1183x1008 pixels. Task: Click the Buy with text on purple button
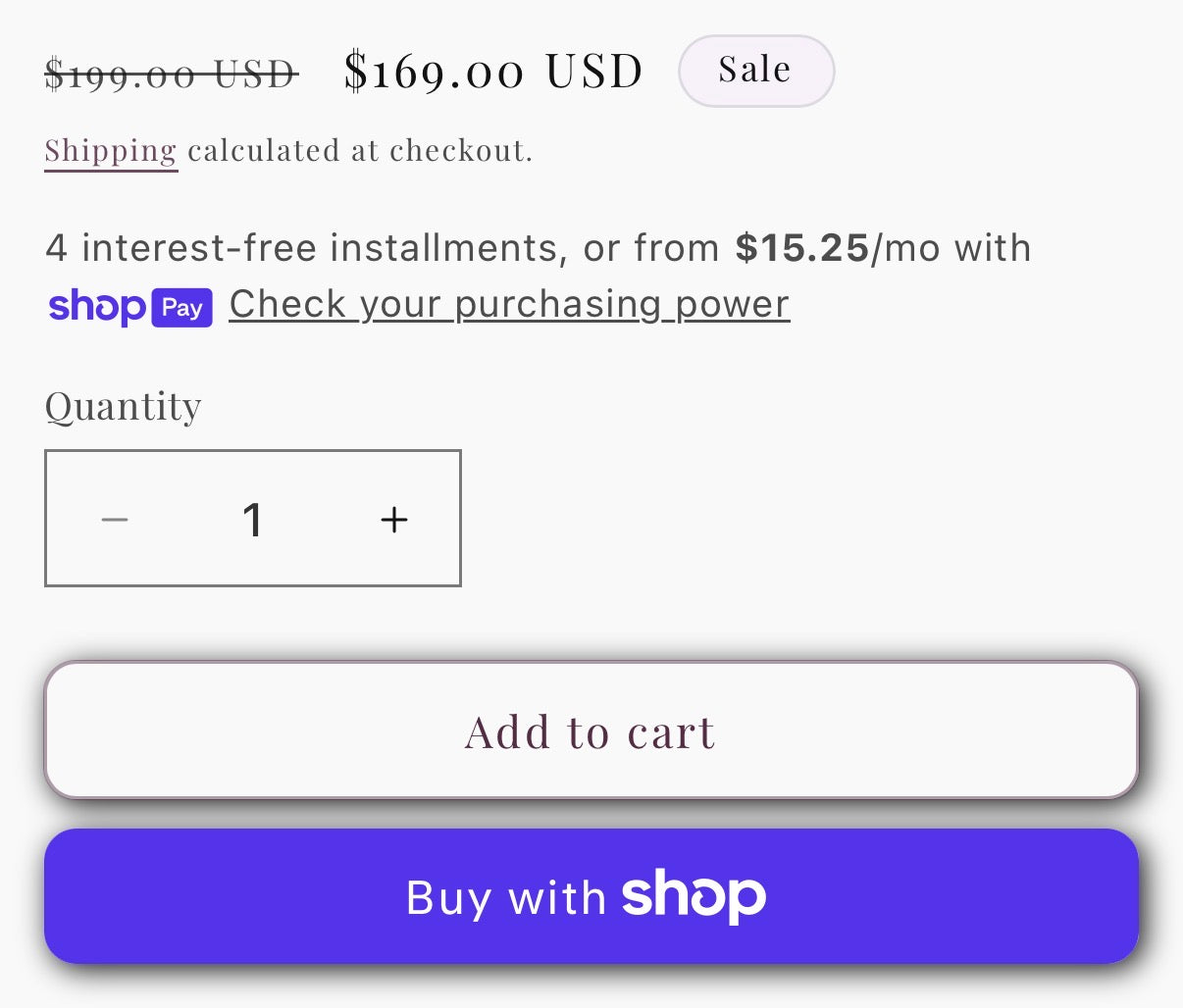[x=506, y=898]
